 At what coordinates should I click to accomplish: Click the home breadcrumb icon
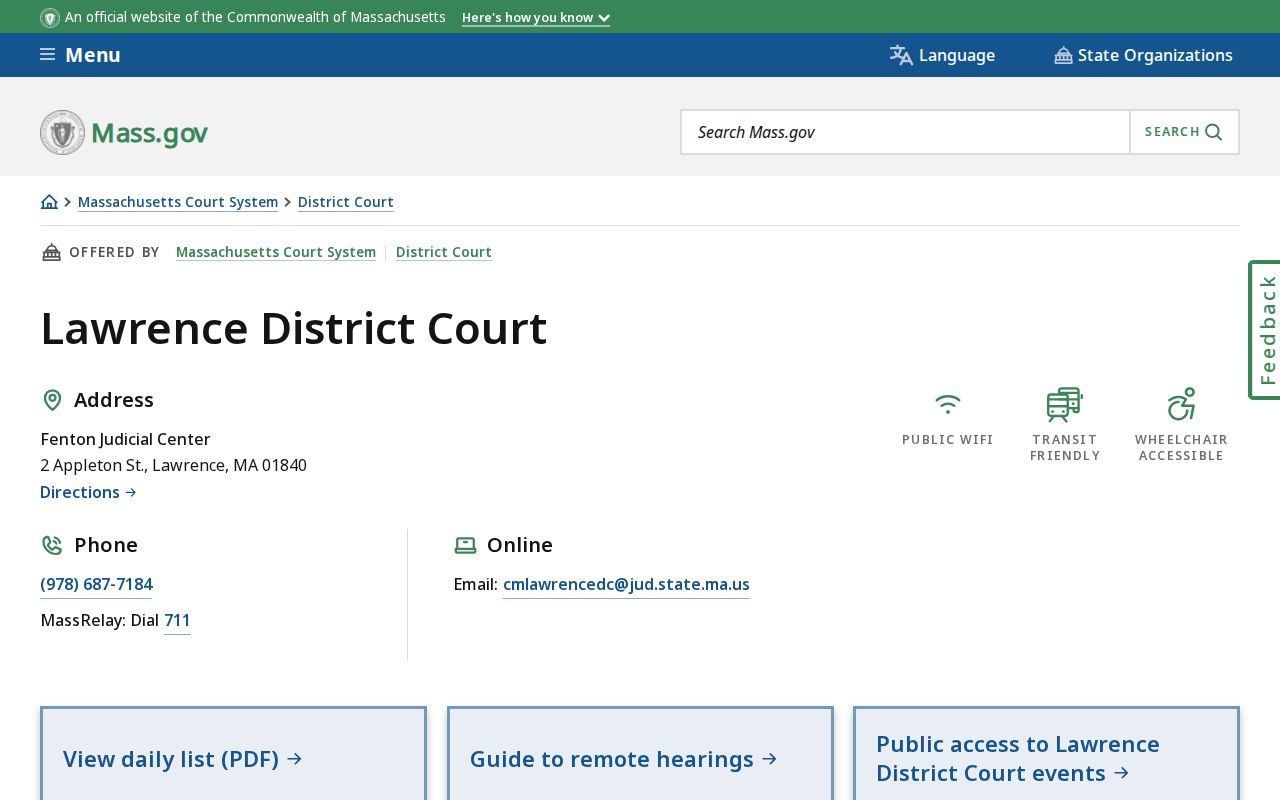click(x=49, y=202)
